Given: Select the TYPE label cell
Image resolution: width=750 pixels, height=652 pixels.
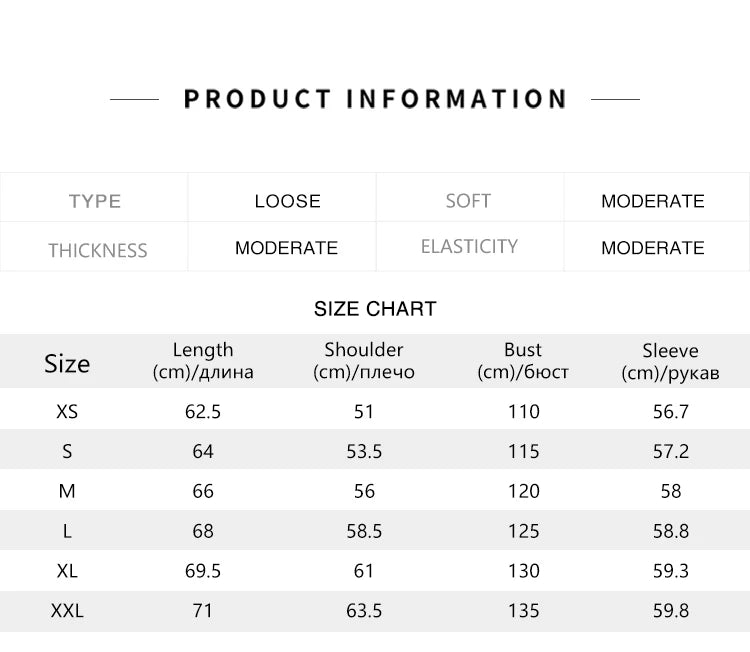Looking at the screenshot, I should click(x=95, y=201).
